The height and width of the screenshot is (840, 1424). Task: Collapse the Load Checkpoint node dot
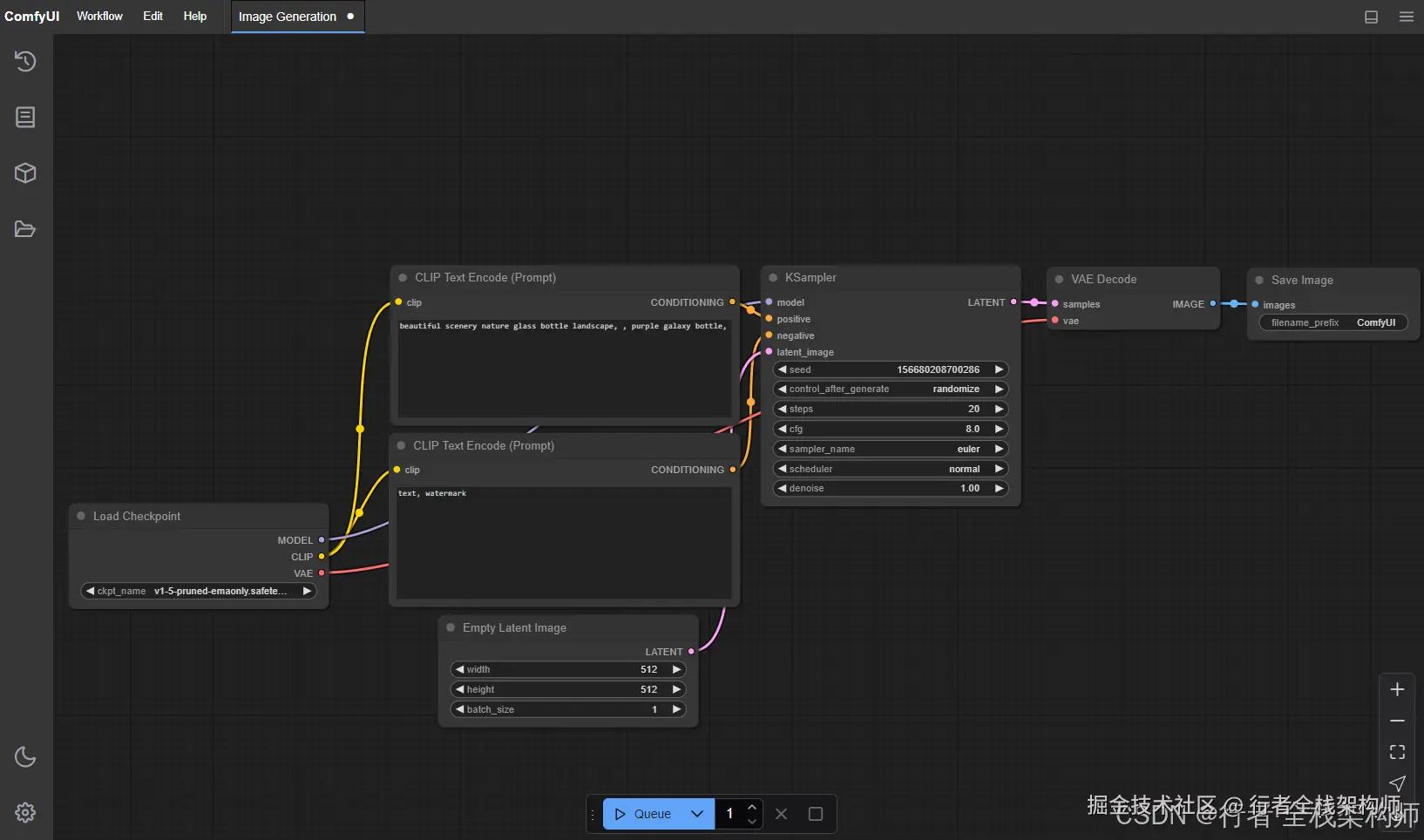point(81,516)
